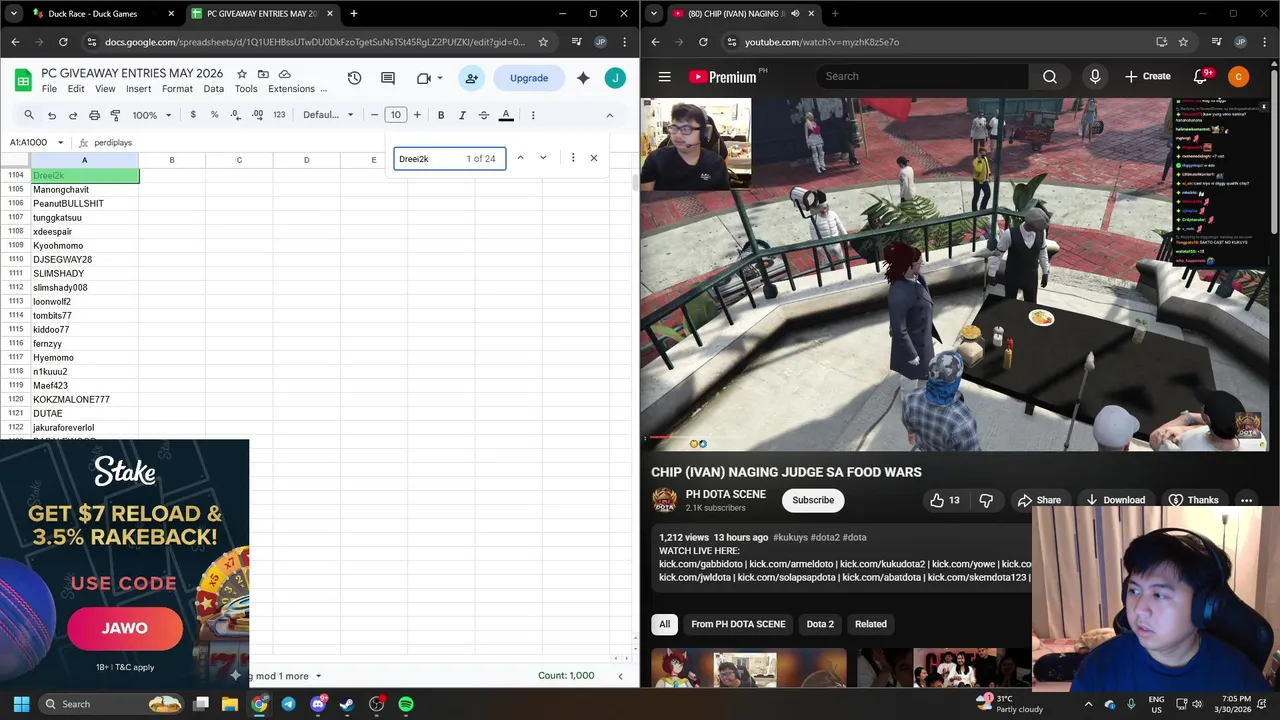Open the version history icon in Sheets
1280x720 pixels.
354,78
